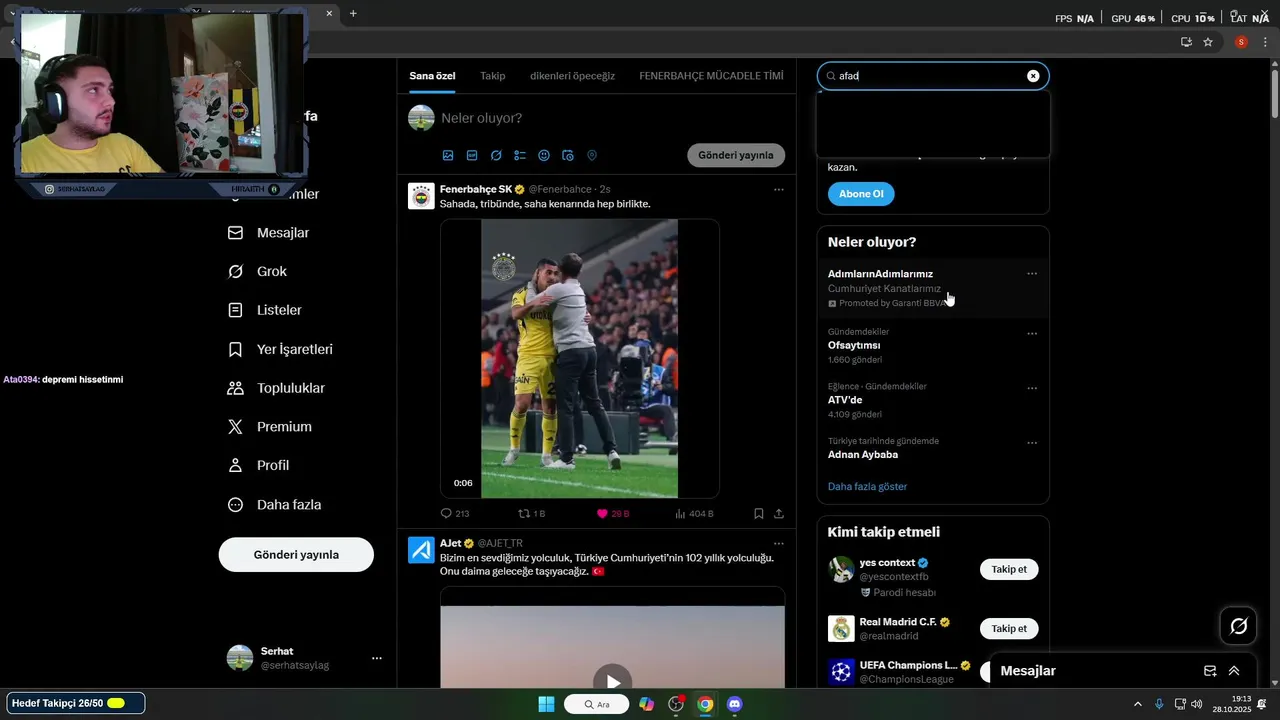Viewport: 1280px width, 720px height.
Task: Expand the Daha fazla menu
Action: tap(275, 505)
